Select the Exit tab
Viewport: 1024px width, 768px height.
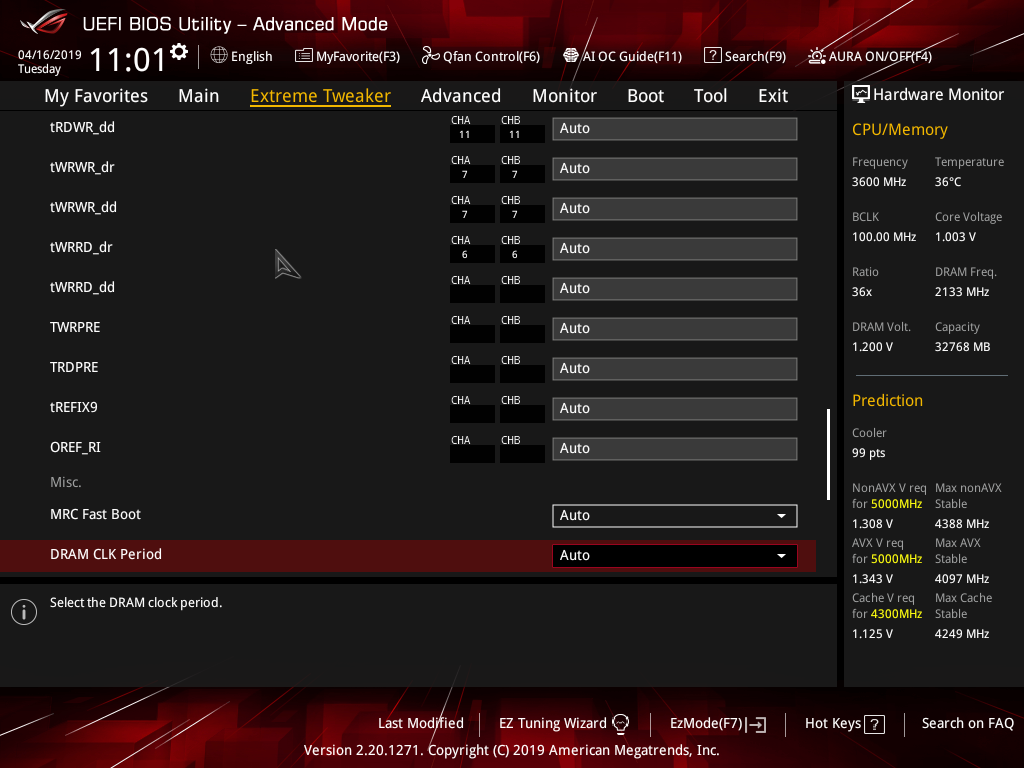click(773, 96)
